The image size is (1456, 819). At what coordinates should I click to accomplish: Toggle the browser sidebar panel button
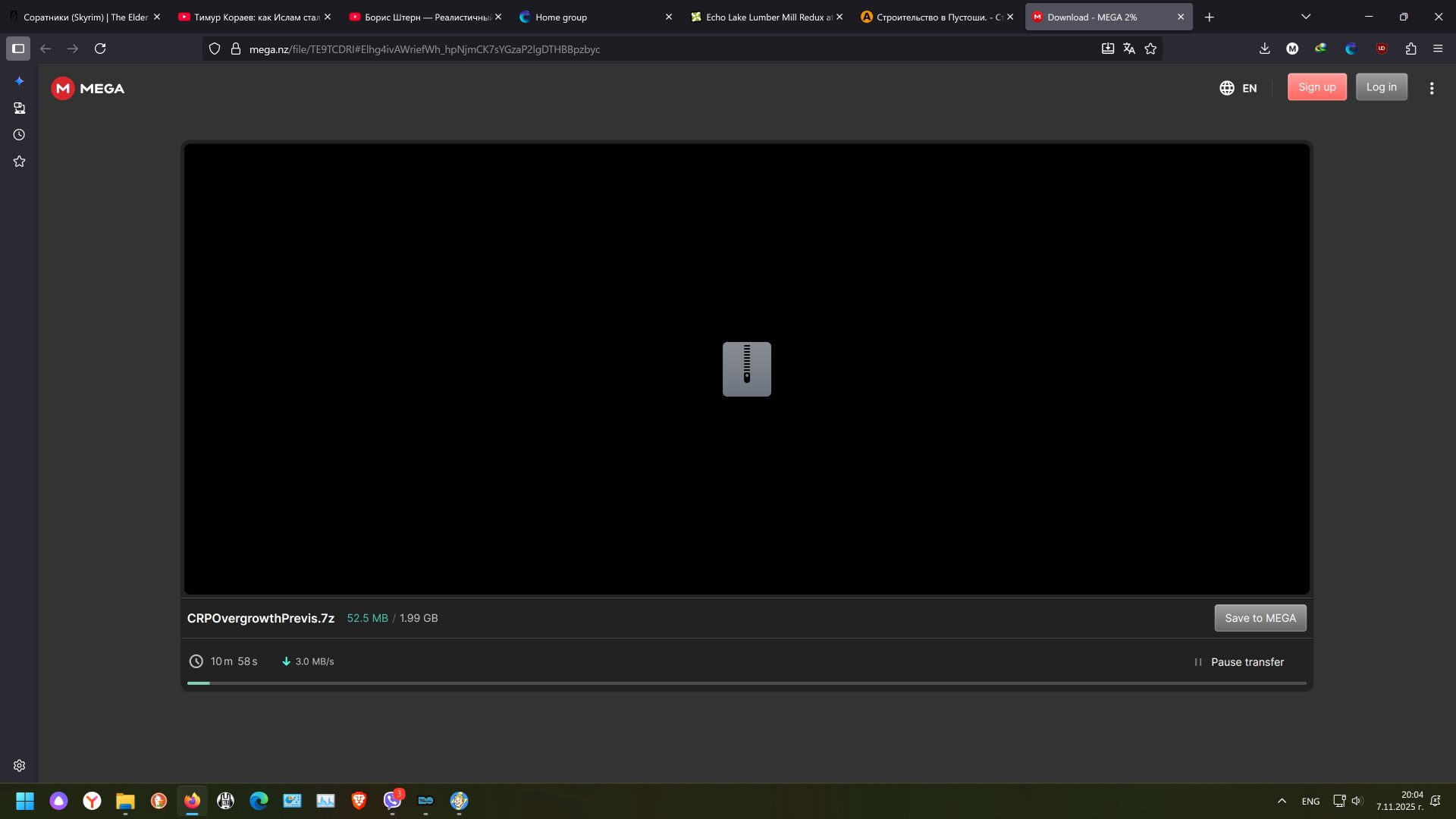click(x=18, y=49)
